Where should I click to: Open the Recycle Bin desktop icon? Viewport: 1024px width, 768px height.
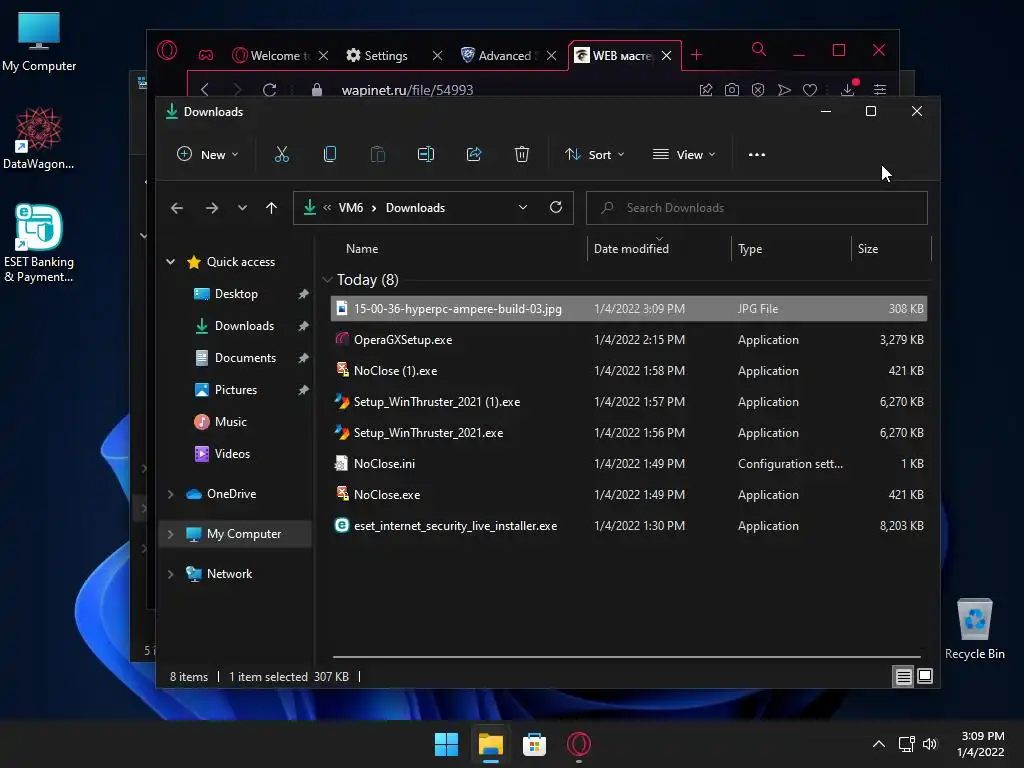[x=974, y=628]
